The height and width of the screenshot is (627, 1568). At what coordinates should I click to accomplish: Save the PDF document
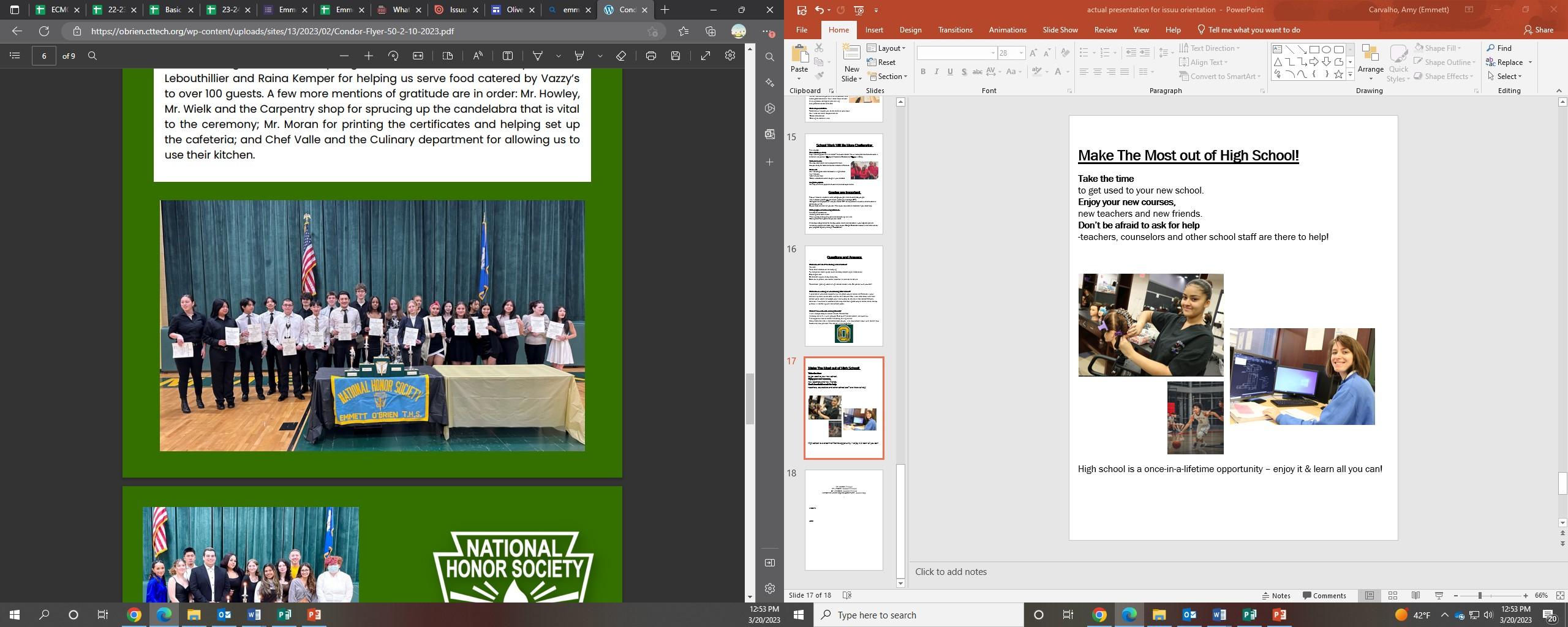point(676,56)
